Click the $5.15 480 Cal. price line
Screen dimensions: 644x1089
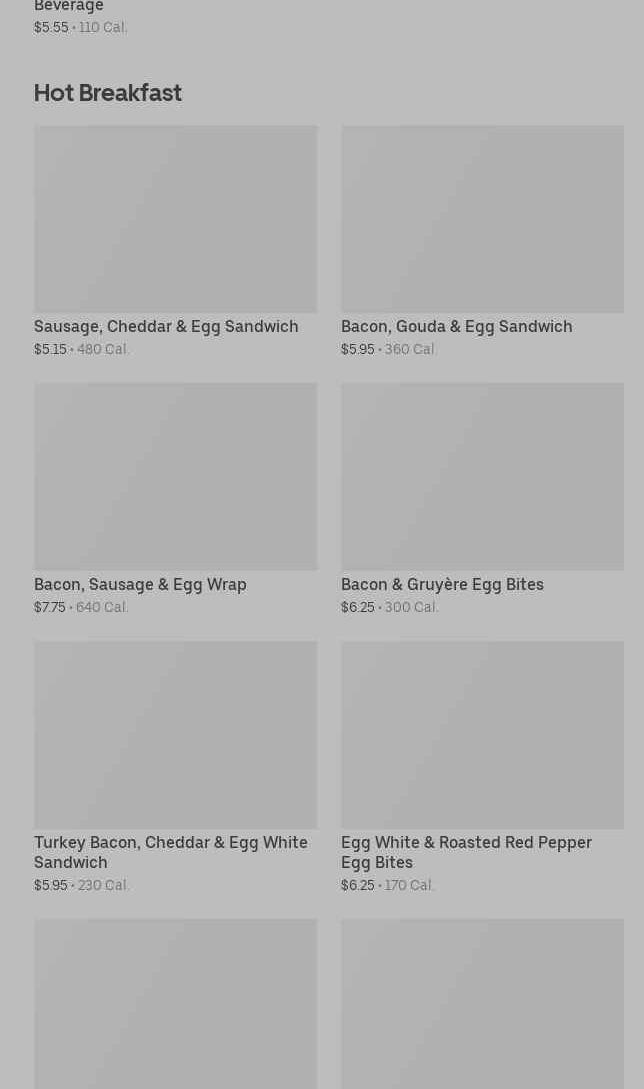pyautogui.click(x=81, y=349)
